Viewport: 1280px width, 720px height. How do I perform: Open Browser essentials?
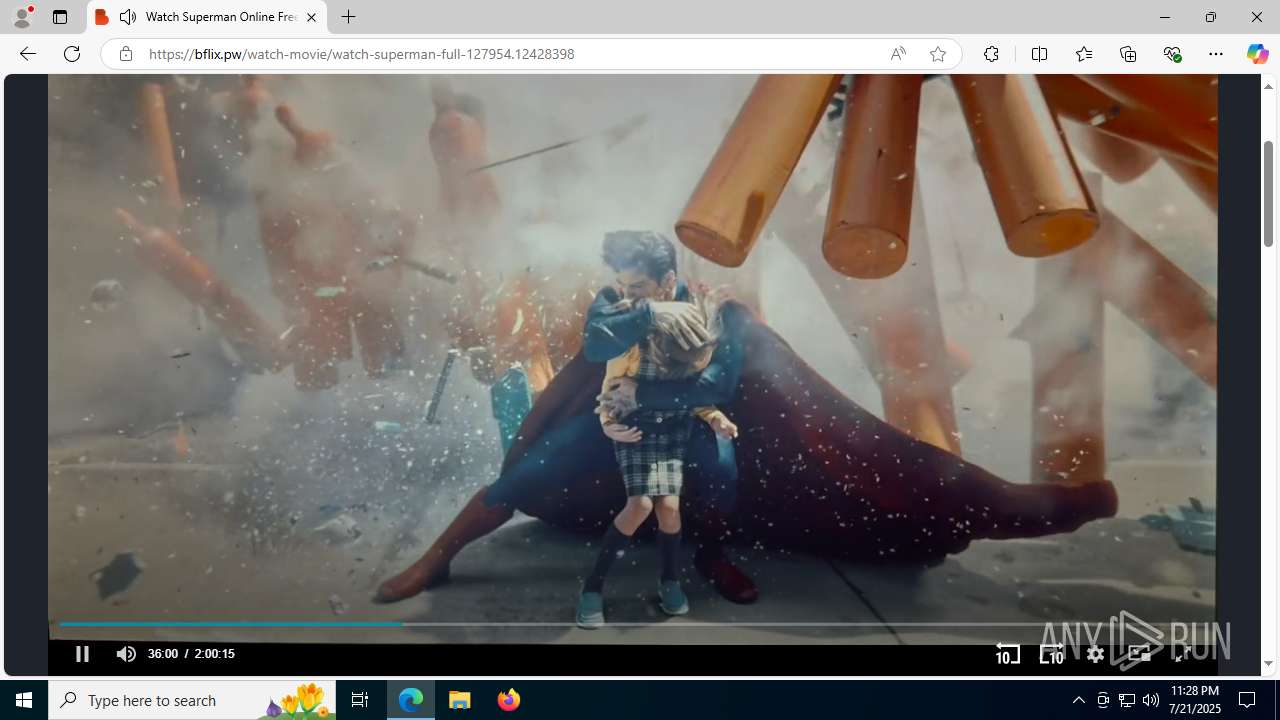tap(1172, 54)
